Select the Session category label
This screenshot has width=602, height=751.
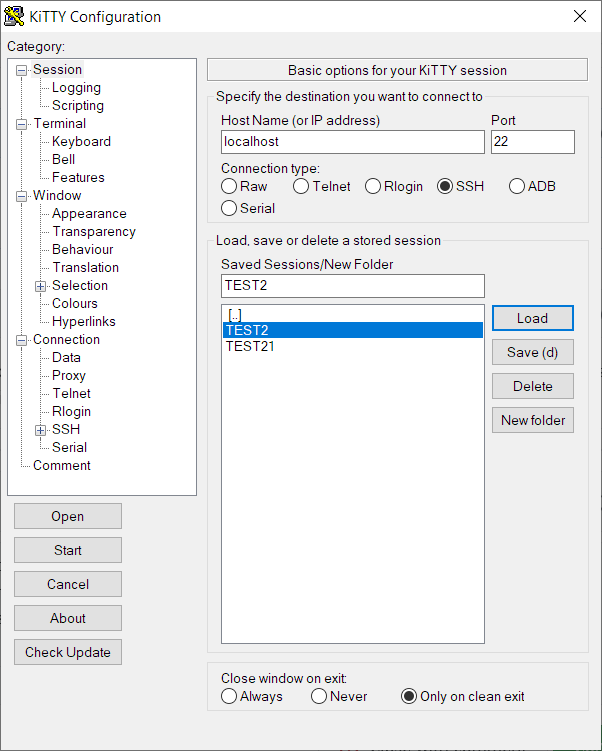pos(57,69)
